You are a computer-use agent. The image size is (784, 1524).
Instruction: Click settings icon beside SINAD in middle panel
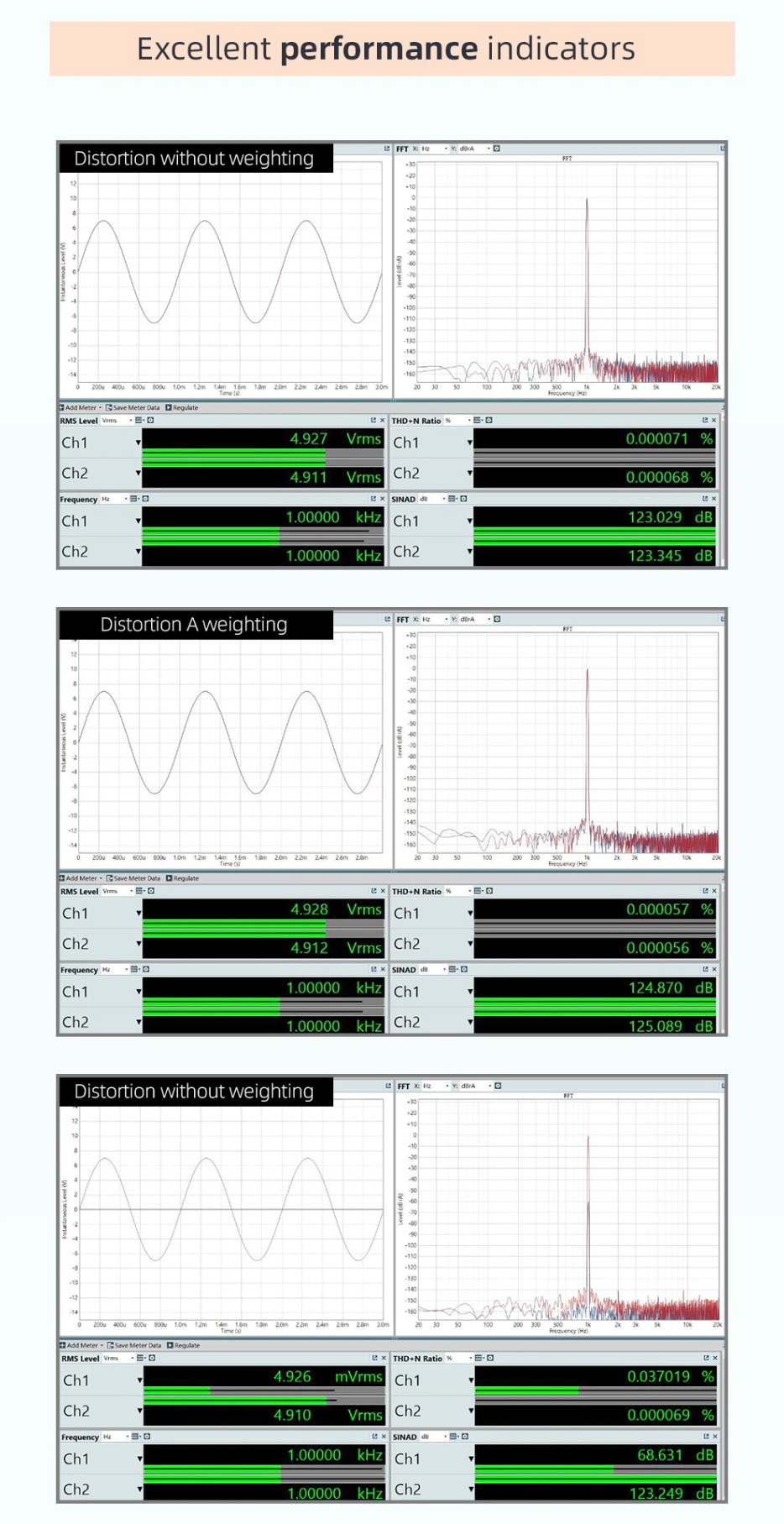tap(464, 969)
